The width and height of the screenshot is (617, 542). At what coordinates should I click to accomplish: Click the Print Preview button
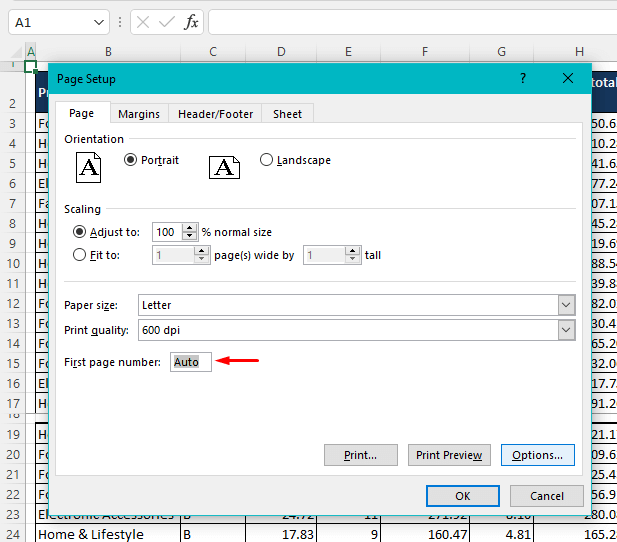point(449,455)
